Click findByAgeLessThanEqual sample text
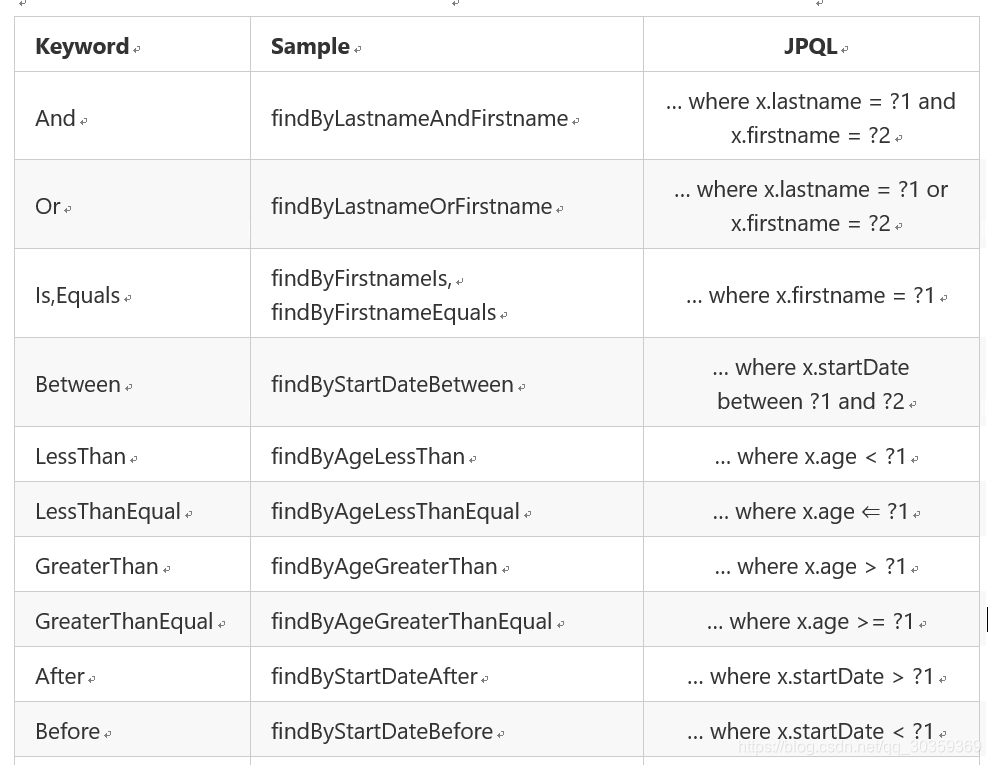The height and width of the screenshot is (765, 991). (x=395, y=511)
